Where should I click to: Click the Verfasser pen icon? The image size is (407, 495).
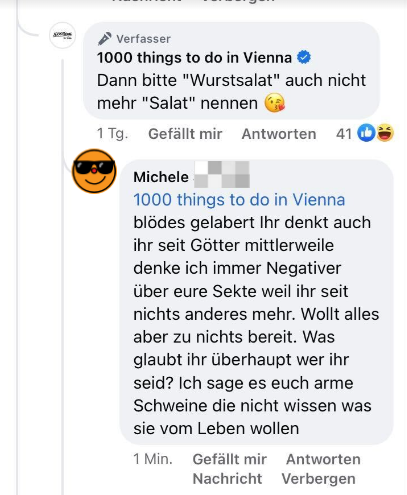coord(105,39)
